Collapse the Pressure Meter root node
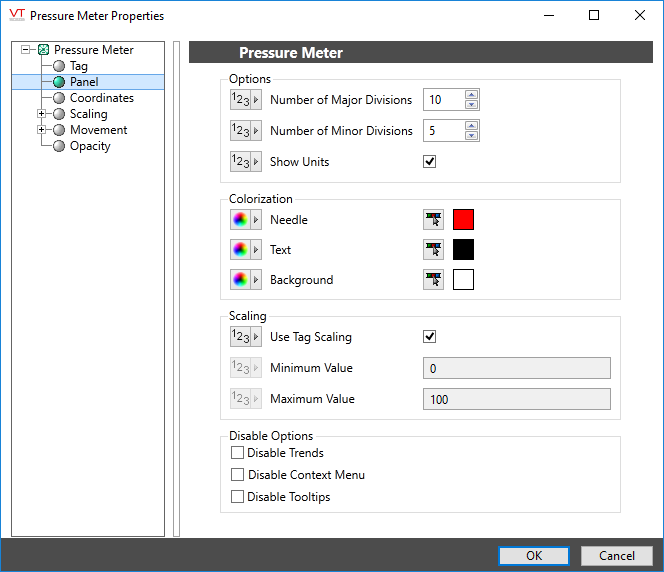The height and width of the screenshot is (572, 664). (x=25, y=50)
